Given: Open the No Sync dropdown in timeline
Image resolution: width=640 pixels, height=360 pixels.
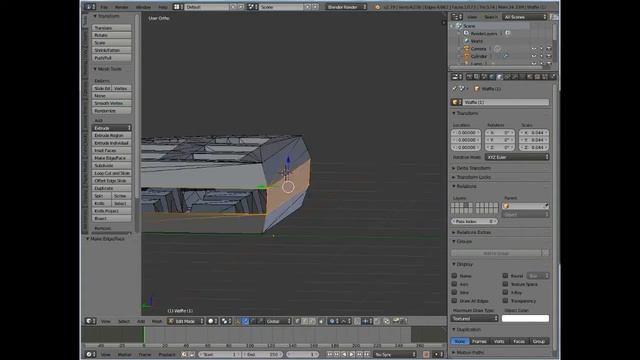Looking at the screenshot, I should click(395, 354).
